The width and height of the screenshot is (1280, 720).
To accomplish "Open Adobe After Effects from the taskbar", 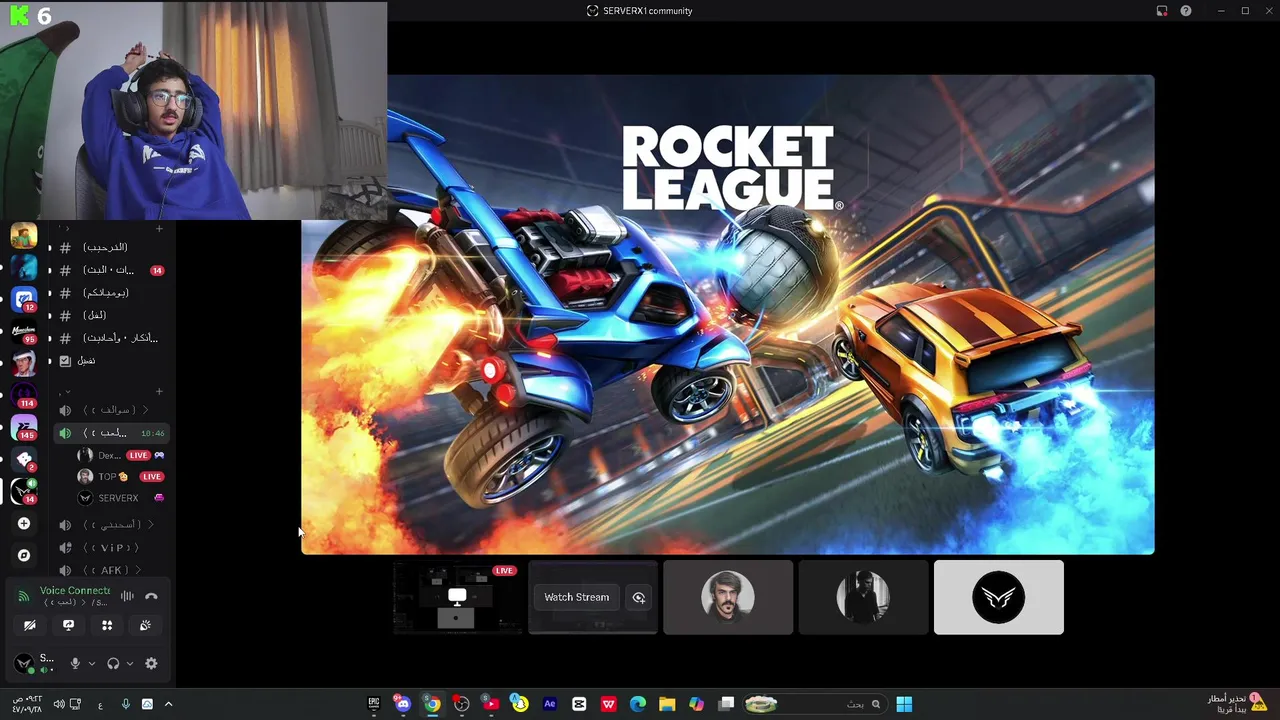I will (x=549, y=704).
